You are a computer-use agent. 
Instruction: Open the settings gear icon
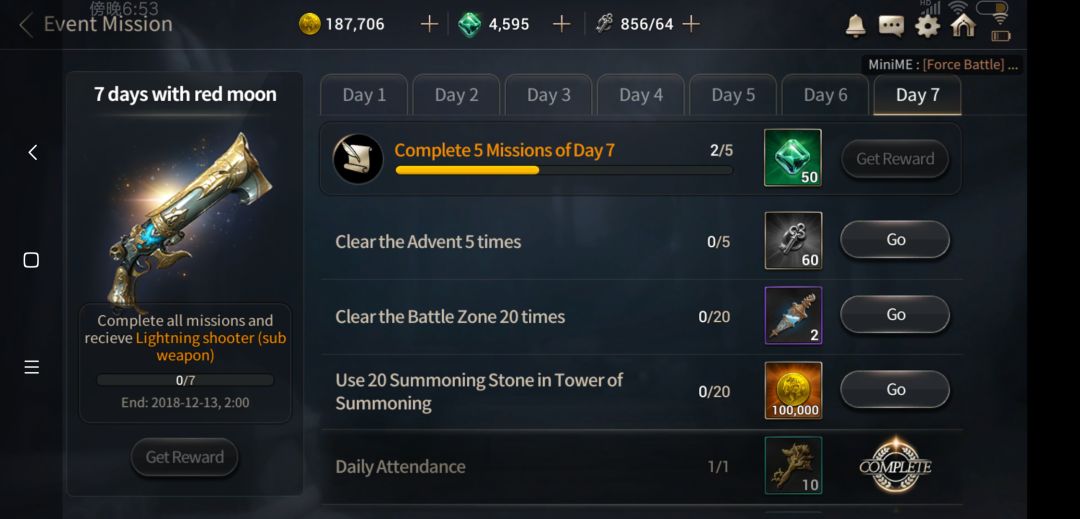click(927, 26)
